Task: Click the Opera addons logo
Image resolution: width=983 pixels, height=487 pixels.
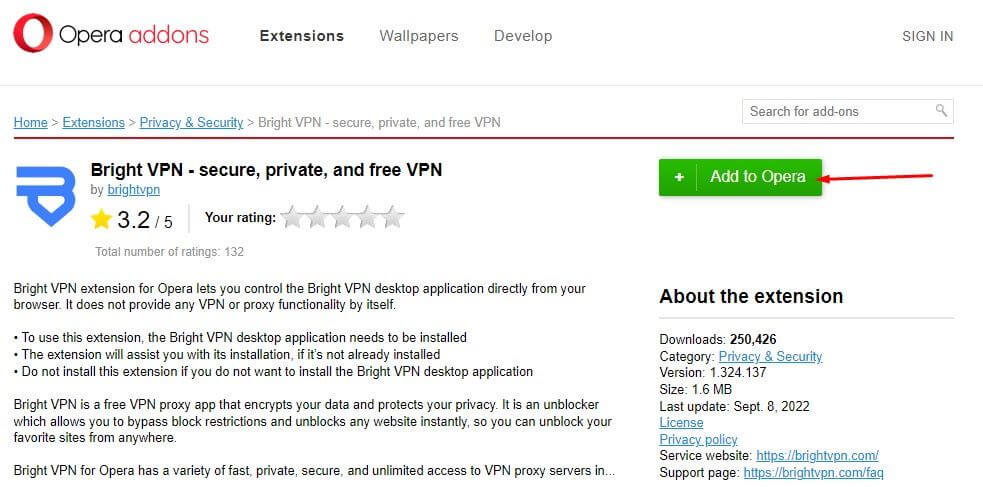Action: point(110,36)
